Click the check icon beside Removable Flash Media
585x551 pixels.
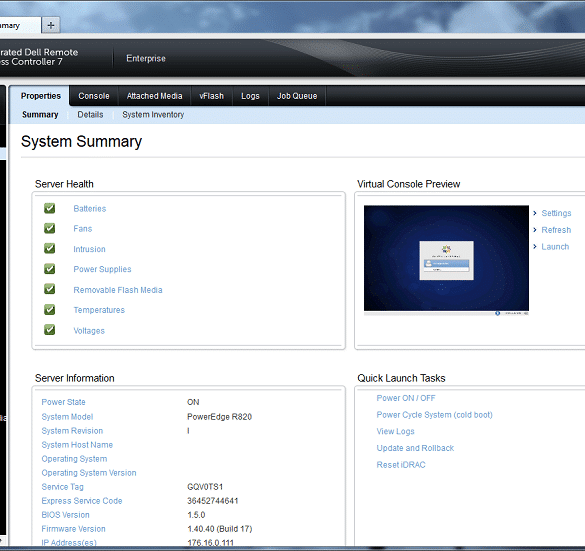click(x=49, y=289)
